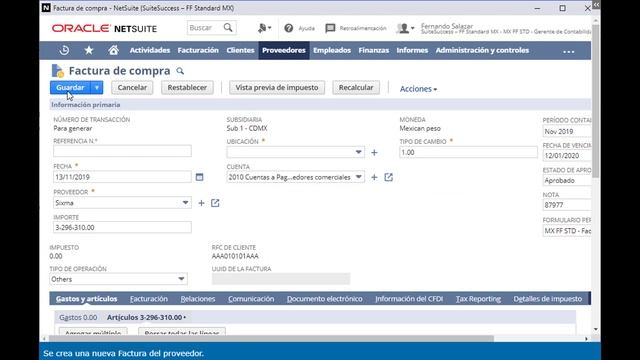Click the Tipo de cambio field

468,152
